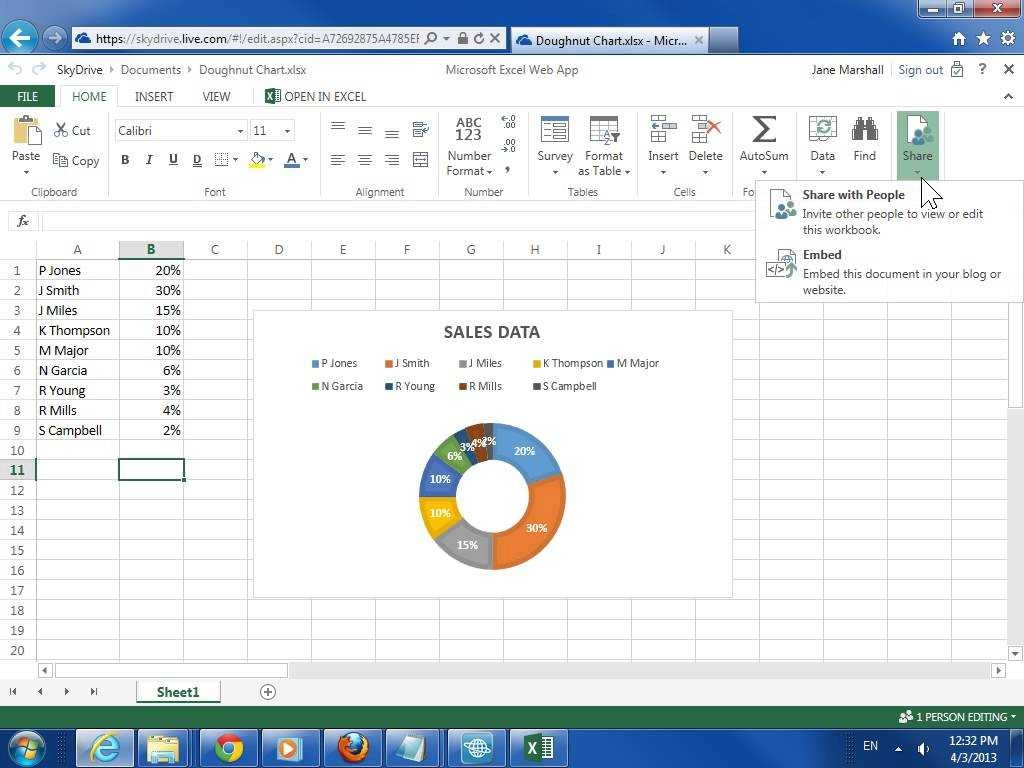This screenshot has height=768, width=1024.
Task: Launch Firefox from the Windows taskbar
Action: [352, 747]
